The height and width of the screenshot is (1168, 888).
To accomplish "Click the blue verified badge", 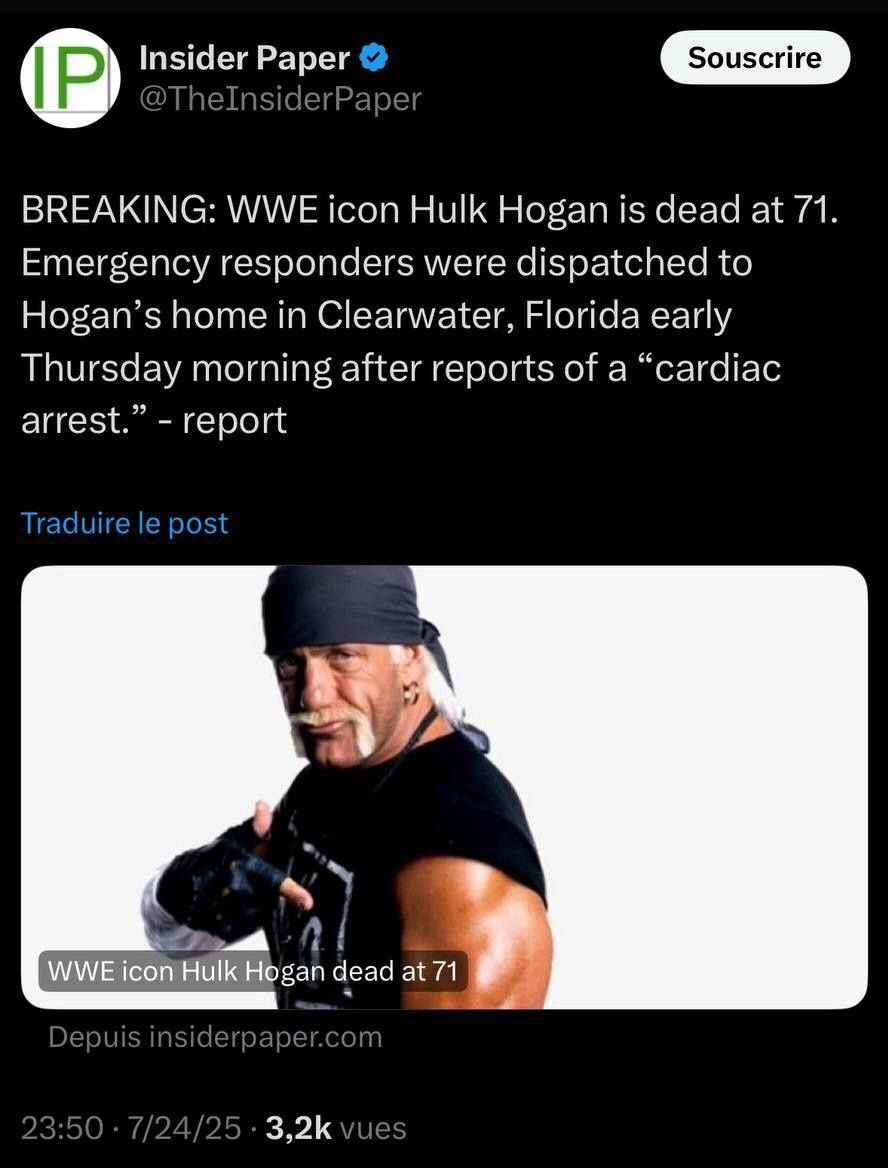I will 373,58.
